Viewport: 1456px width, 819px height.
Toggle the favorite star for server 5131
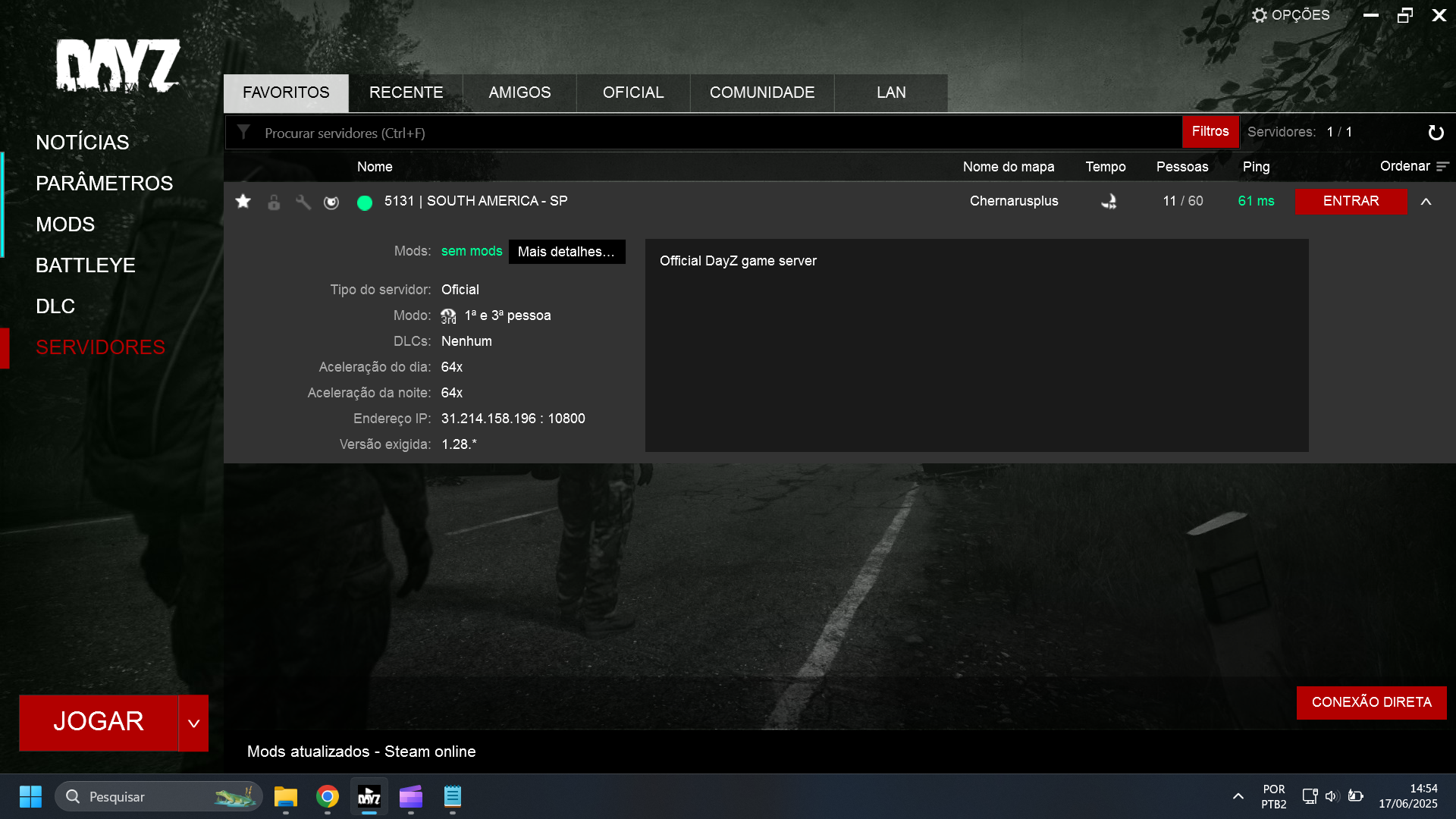coord(243,201)
